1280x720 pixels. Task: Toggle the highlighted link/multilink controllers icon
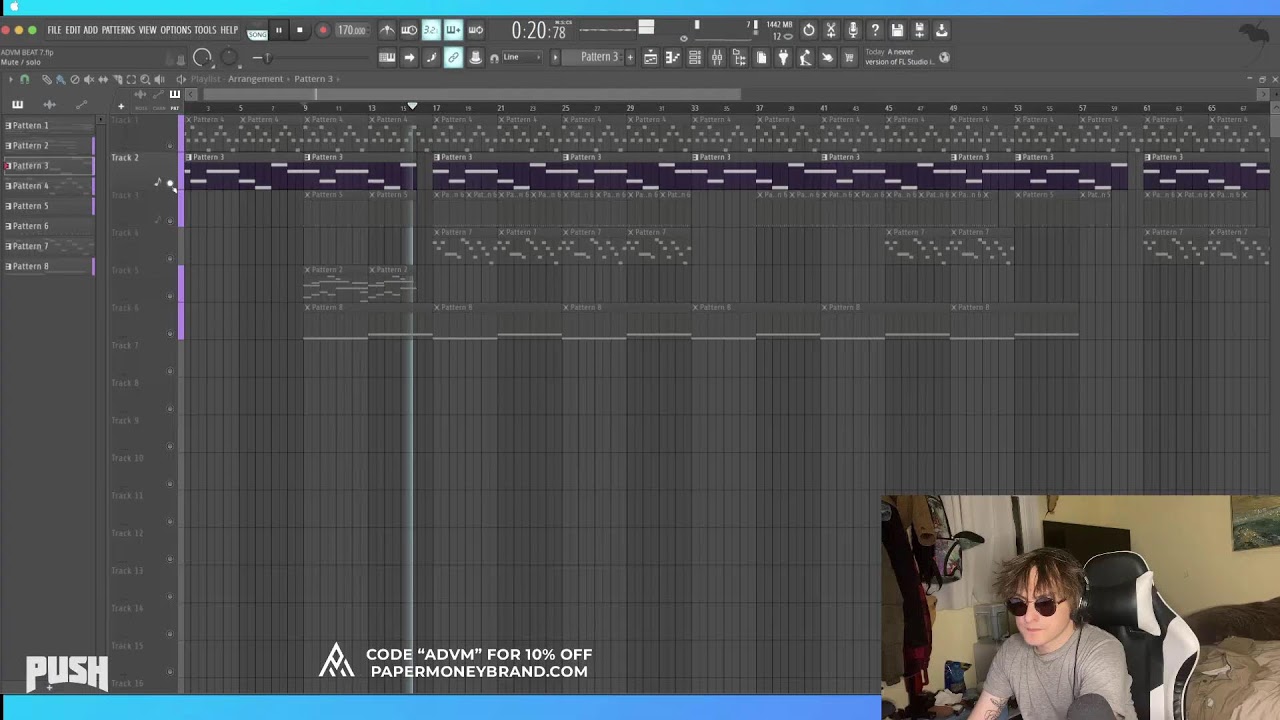(x=453, y=58)
